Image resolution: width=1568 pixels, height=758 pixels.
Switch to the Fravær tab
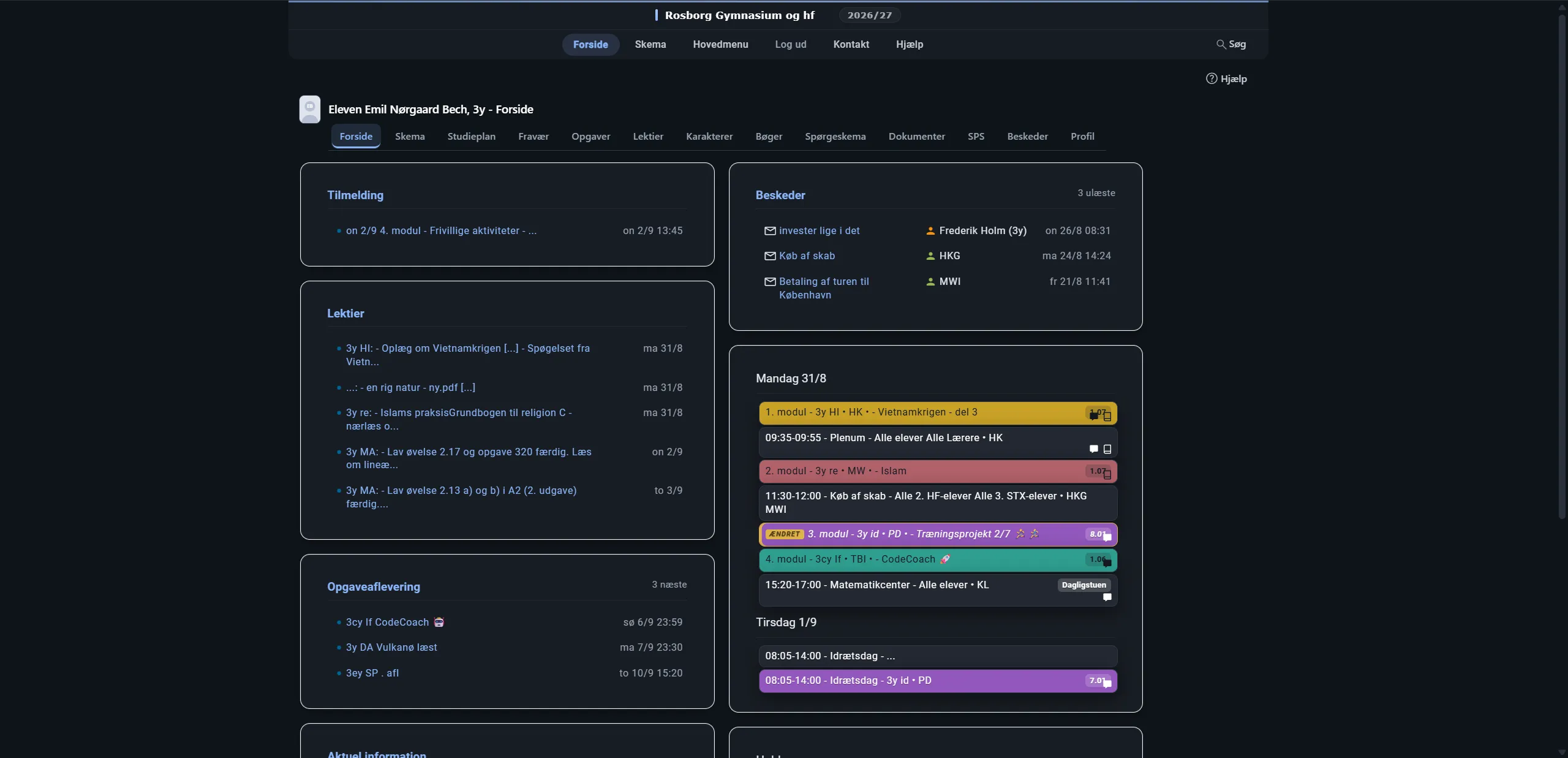click(533, 136)
